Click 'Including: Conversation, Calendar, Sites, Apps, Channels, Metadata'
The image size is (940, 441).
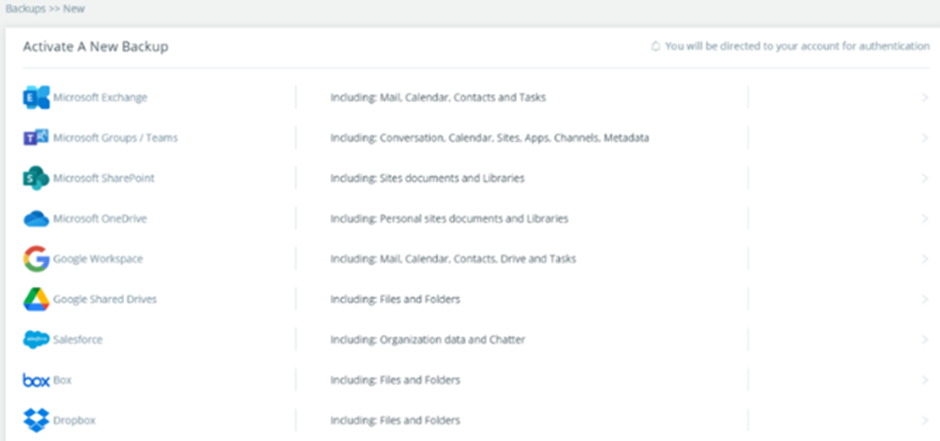pyautogui.click(x=490, y=138)
